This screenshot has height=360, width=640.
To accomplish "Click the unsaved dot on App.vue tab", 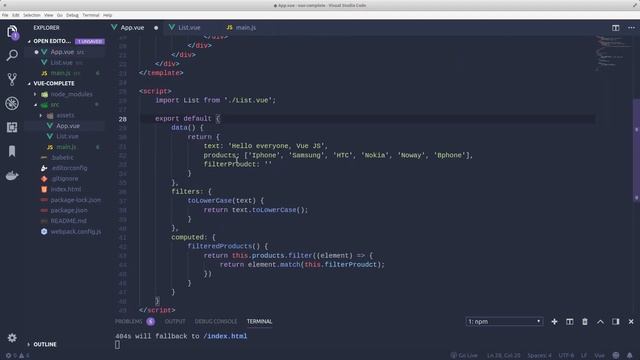I will pos(156,28).
